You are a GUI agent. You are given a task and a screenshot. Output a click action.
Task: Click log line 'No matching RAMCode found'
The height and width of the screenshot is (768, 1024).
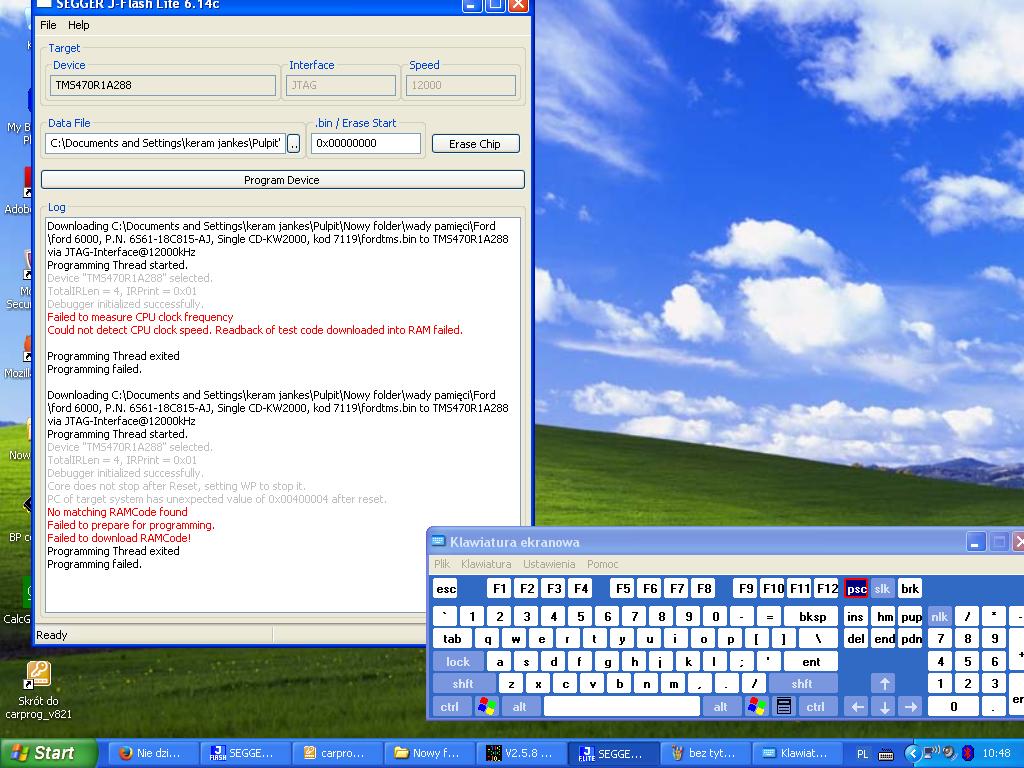coord(117,512)
